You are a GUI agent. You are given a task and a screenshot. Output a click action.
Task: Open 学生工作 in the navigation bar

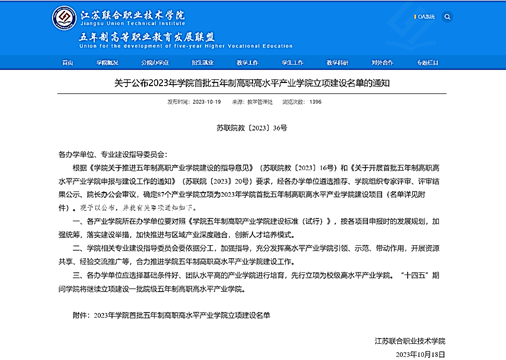(x=292, y=62)
